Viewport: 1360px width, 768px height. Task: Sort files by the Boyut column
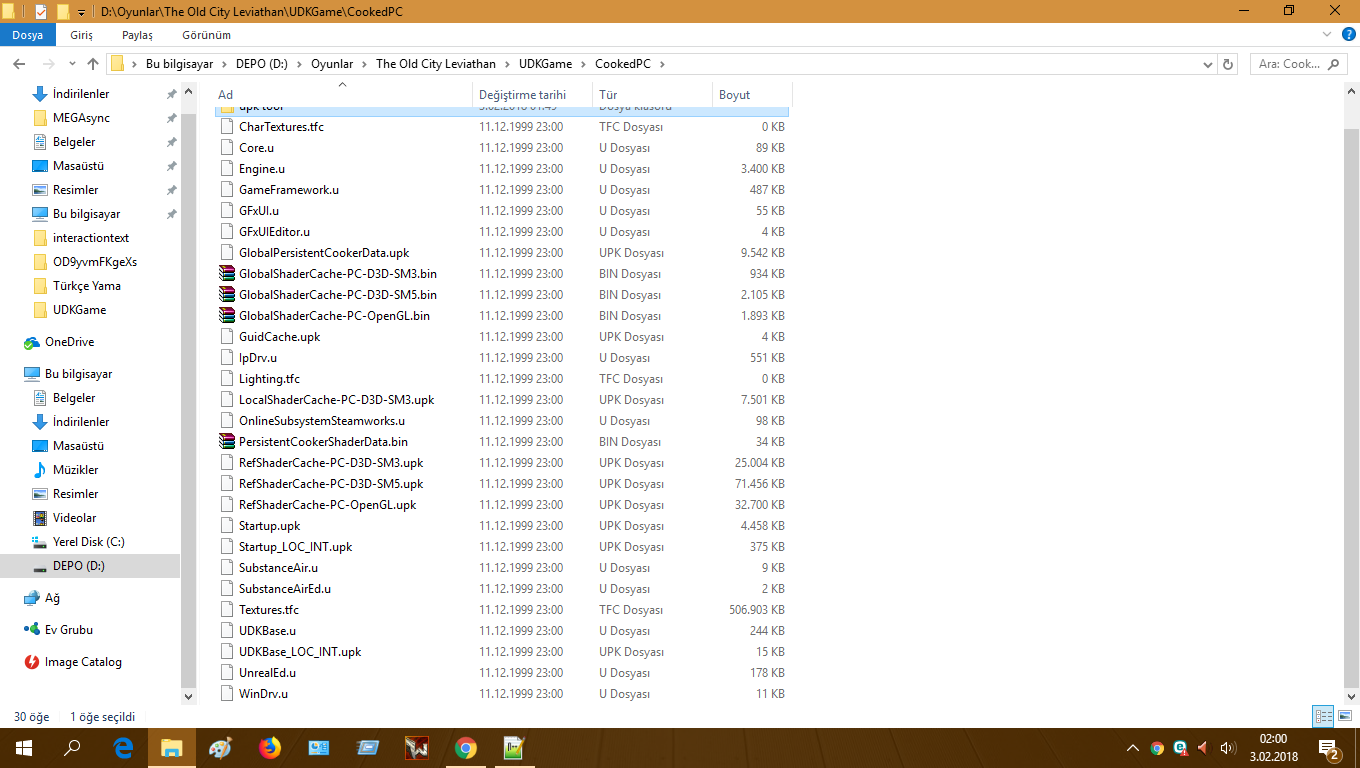[x=751, y=95]
